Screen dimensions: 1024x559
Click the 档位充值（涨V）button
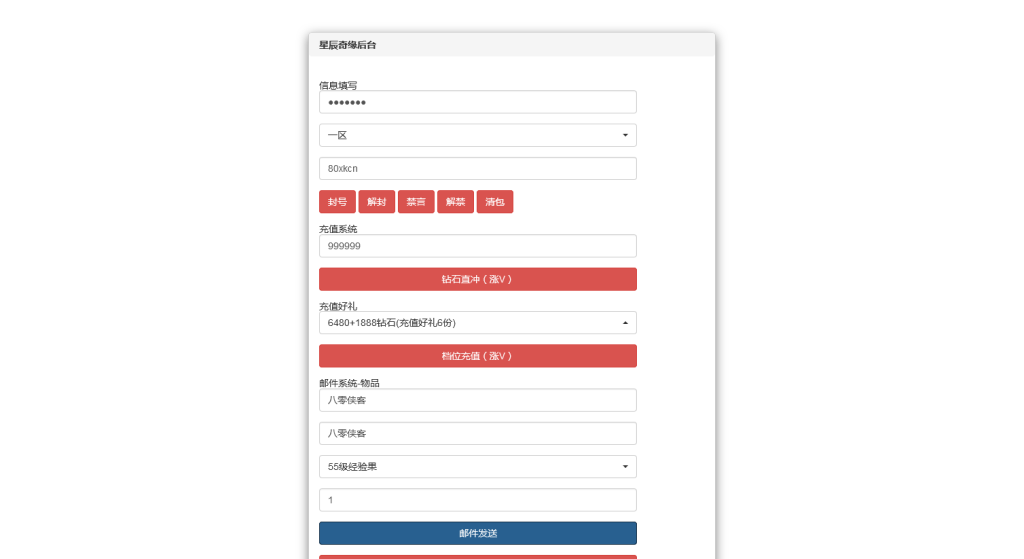click(477, 356)
